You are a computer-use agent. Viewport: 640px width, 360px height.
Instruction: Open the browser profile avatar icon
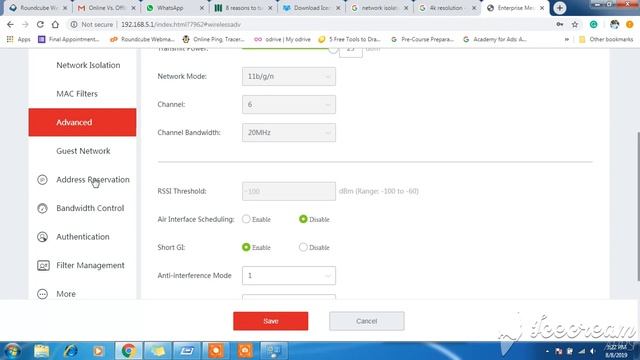click(614, 24)
